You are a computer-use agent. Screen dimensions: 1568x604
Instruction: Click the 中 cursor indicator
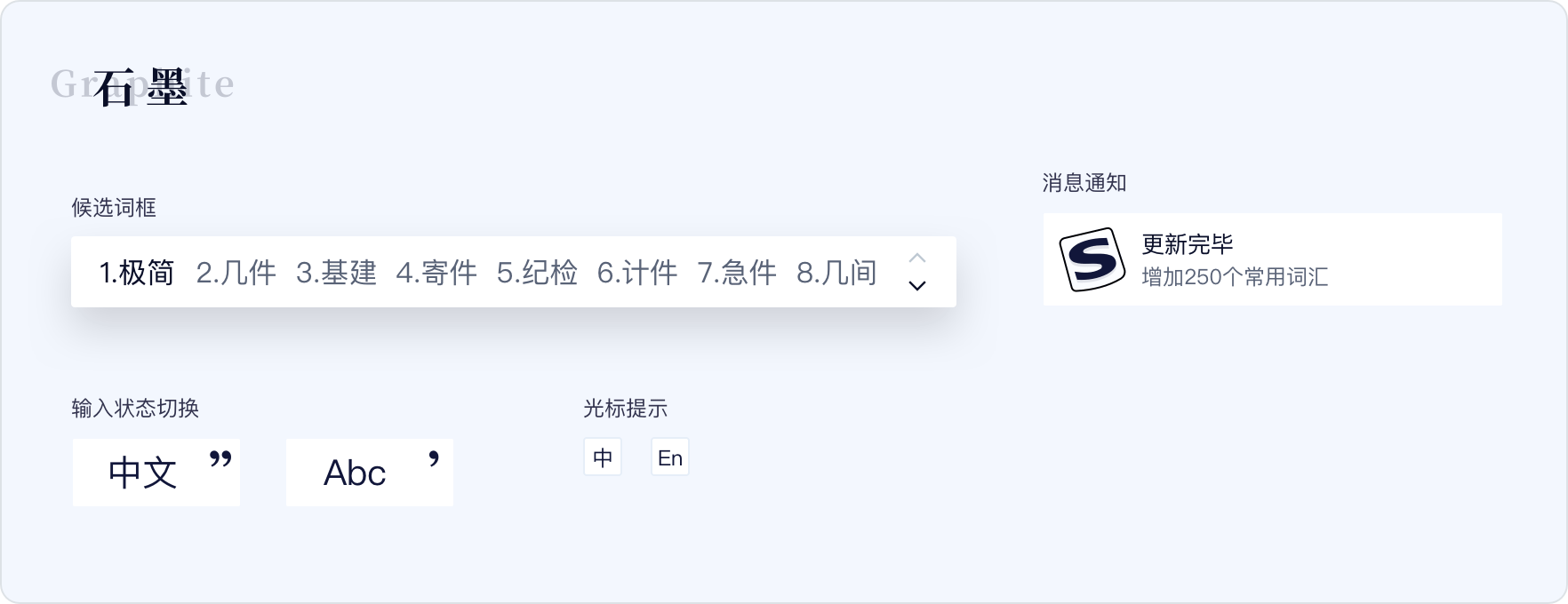tap(603, 457)
